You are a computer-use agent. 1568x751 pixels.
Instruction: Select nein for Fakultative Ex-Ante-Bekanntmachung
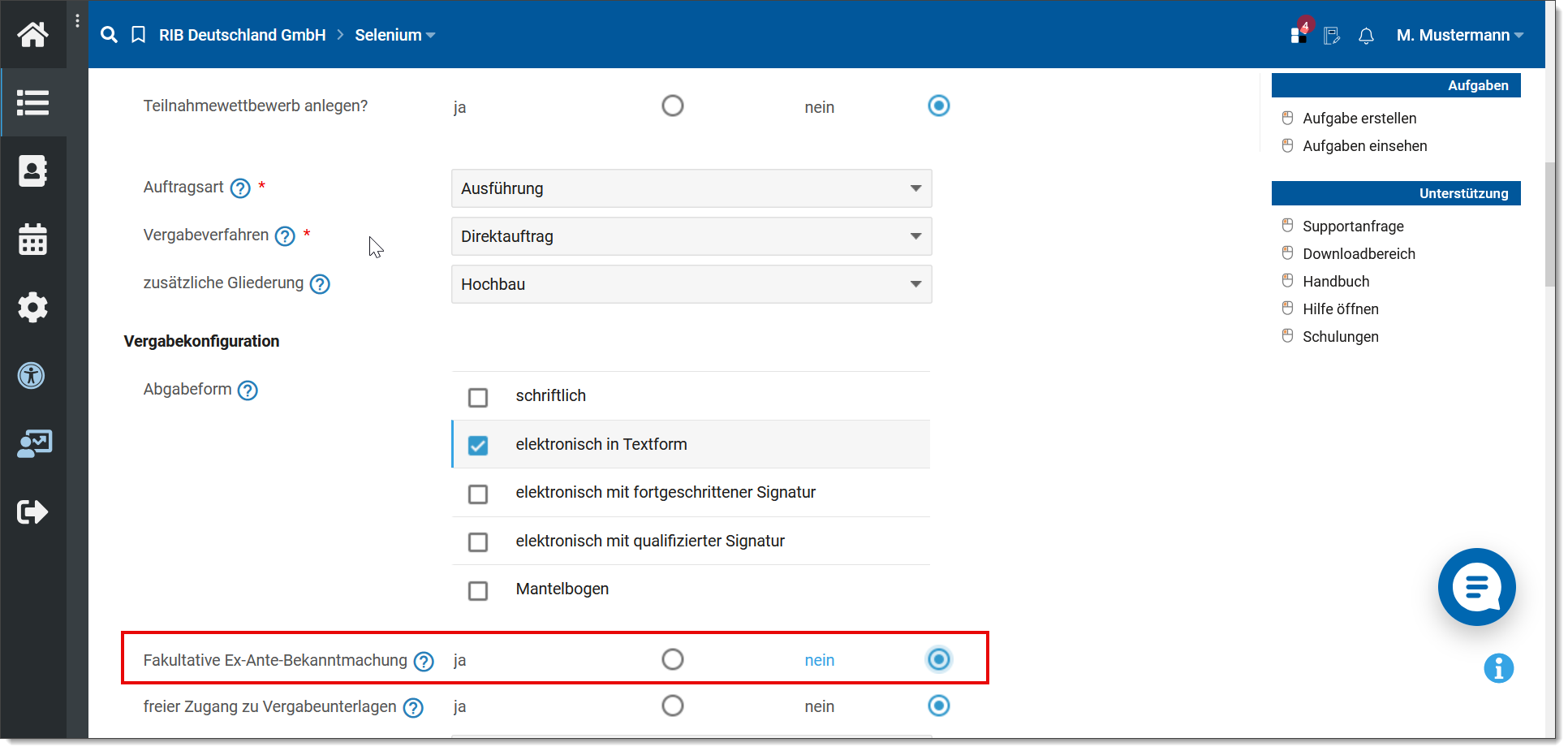click(939, 659)
